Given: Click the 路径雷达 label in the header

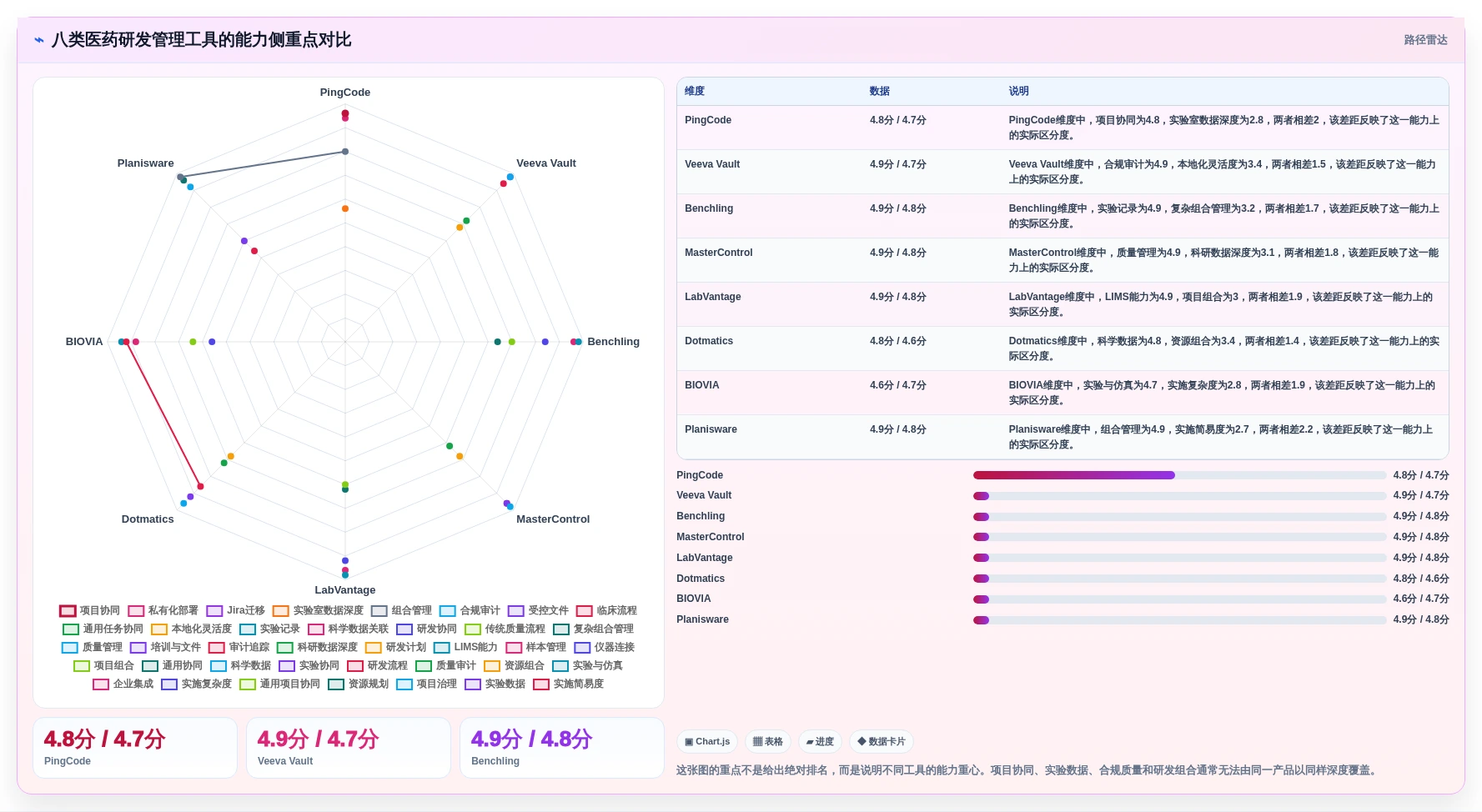Looking at the screenshot, I should [1425, 40].
